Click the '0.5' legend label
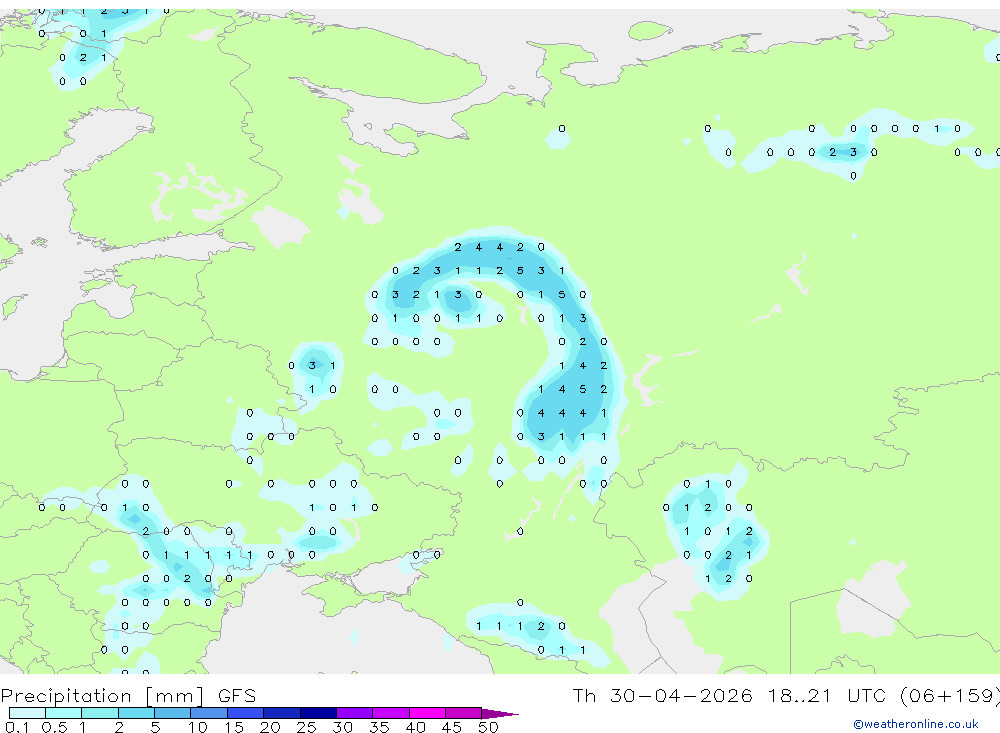This screenshot has height=733, width=1000. pos(54,727)
